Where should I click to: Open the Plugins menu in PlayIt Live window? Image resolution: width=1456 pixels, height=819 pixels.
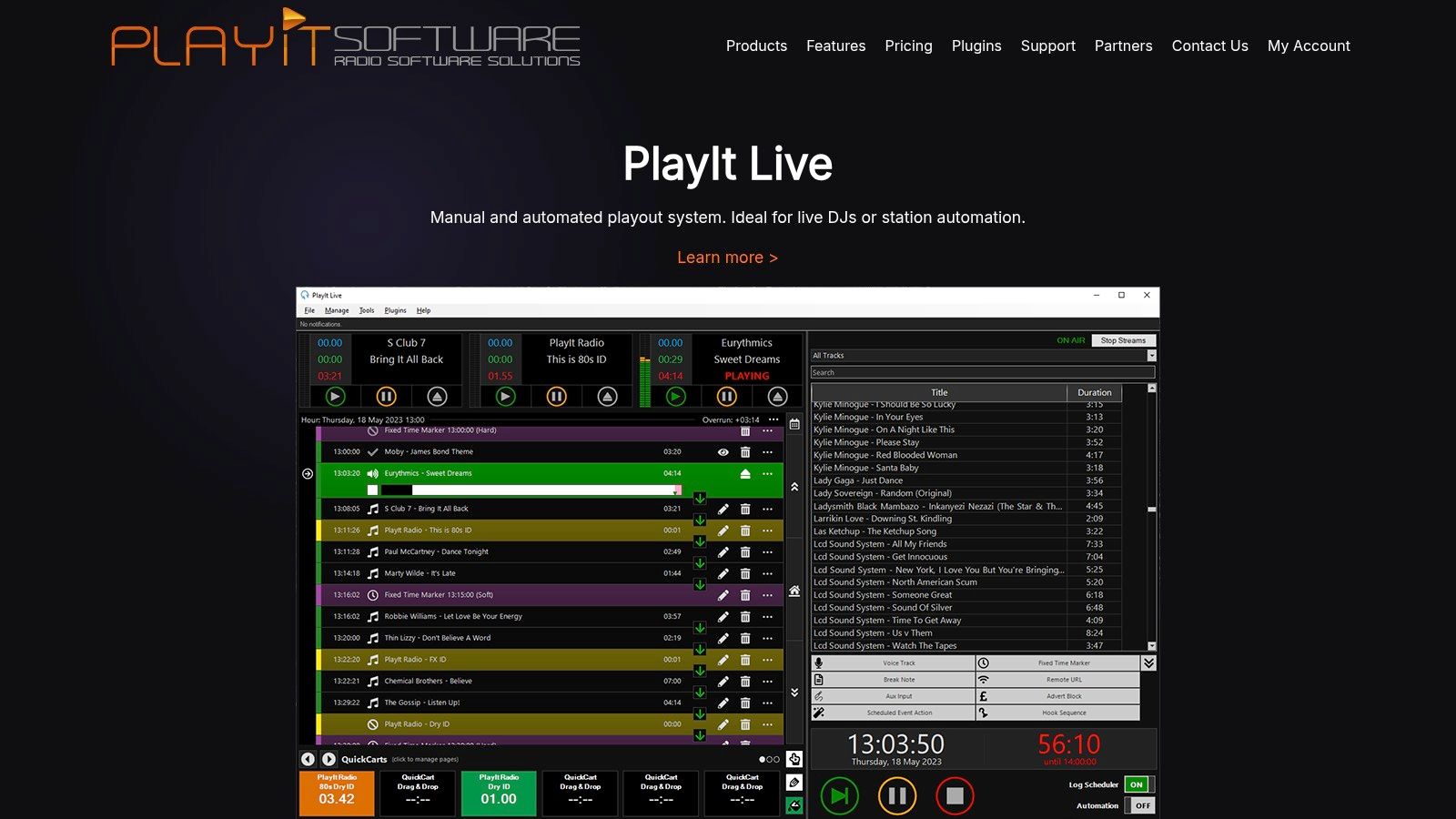pyautogui.click(x=395, y=310)
